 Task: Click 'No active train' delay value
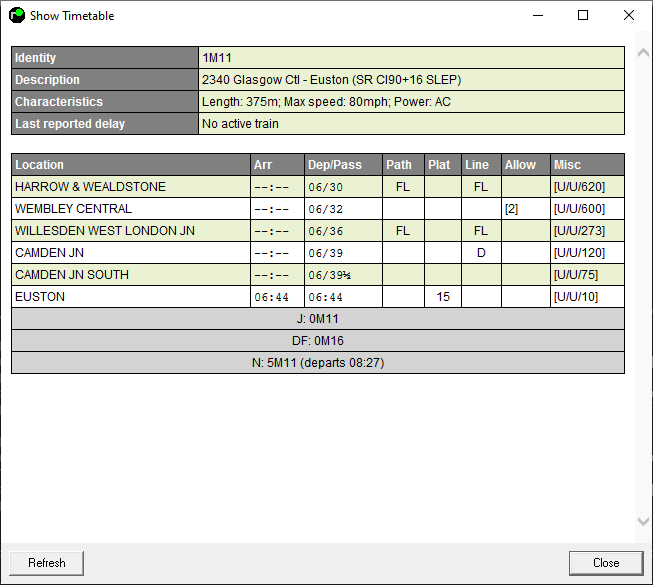tap(240, 124)
